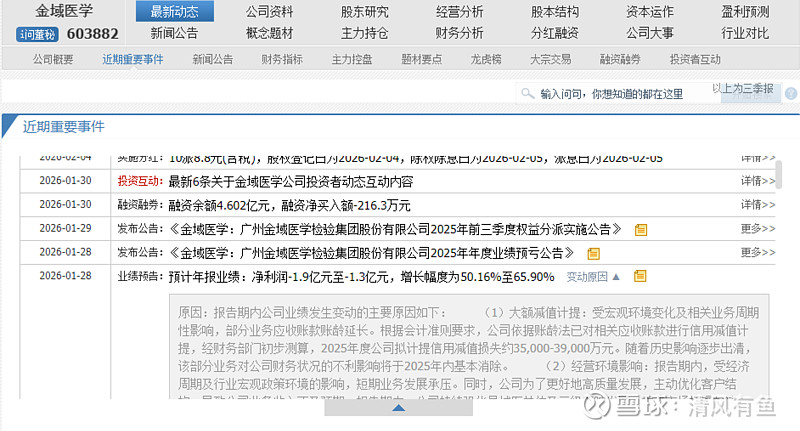The width and height of the screenshot is (800, 431).
Task: Switch to 公司概要 sub-tab
Action: (x=53, y=59)
